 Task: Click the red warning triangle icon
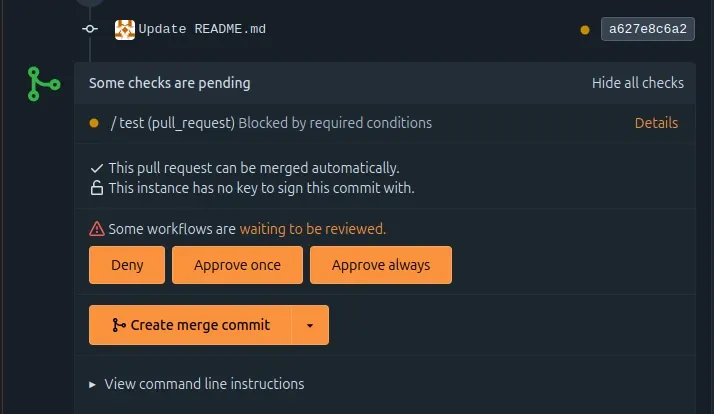(x=97, y=229)
